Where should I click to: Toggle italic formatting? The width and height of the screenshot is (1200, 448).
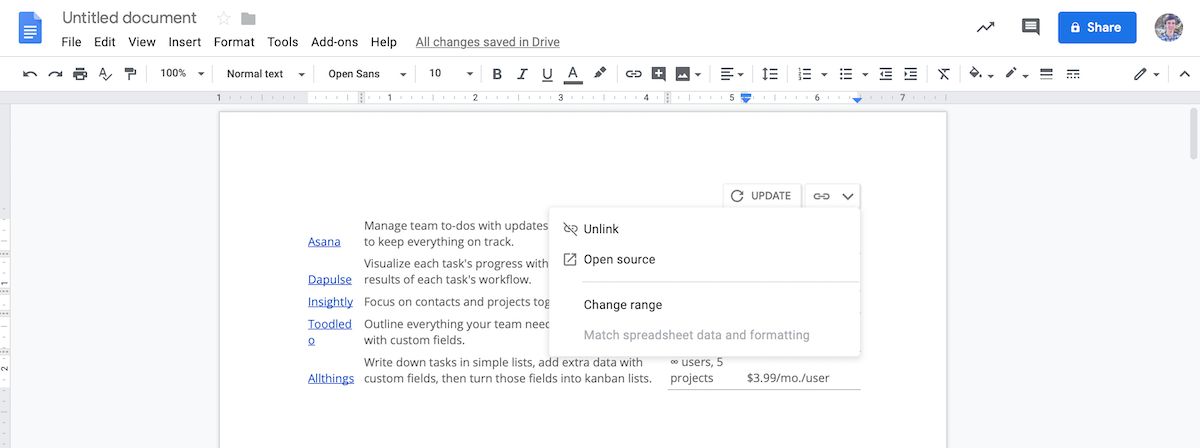click(x=522, y=74)
